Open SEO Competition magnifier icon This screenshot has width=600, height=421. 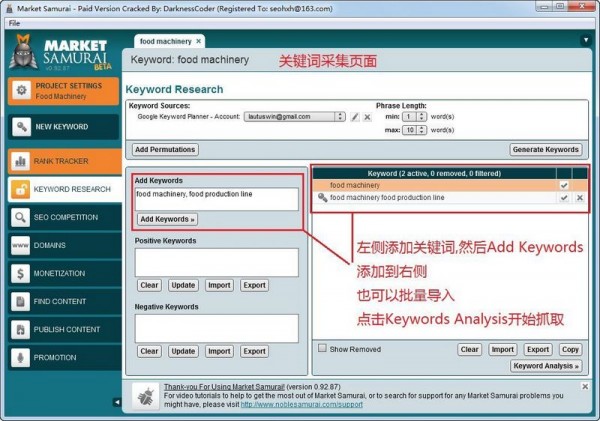21,217
